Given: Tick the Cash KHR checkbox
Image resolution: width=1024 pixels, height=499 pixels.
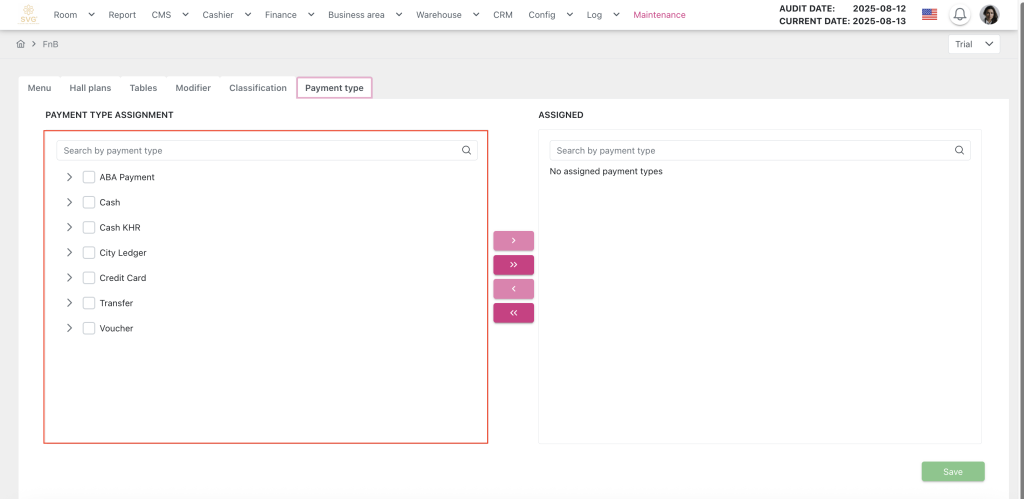Looking at the screenshot, I should [x=89, y=228].
